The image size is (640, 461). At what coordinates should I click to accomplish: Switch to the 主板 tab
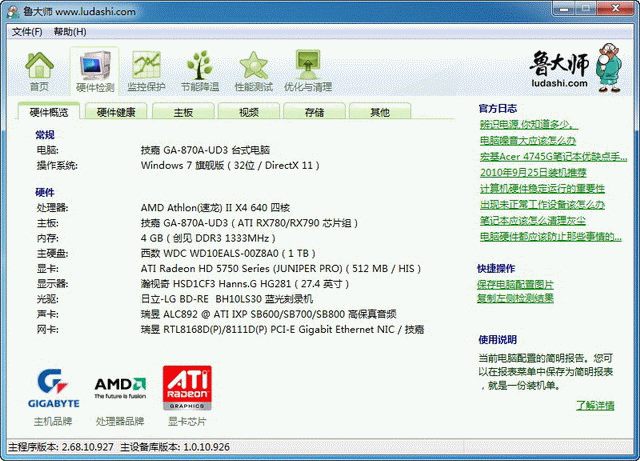click(183, 112)
